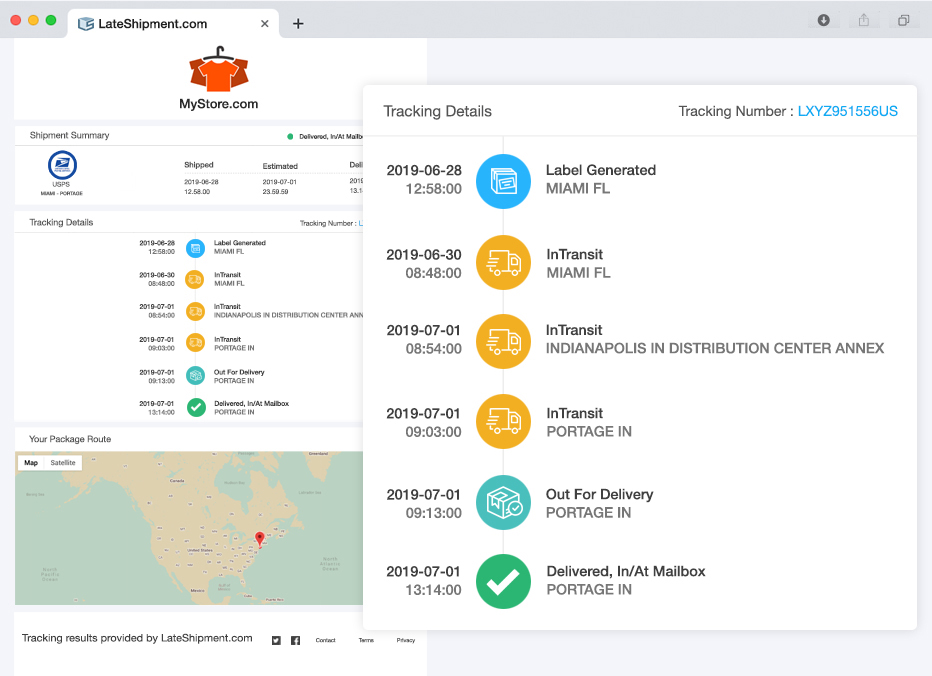The image size is (932, 676).
Task: Show the browser tab overview icon
Action: 903,20
